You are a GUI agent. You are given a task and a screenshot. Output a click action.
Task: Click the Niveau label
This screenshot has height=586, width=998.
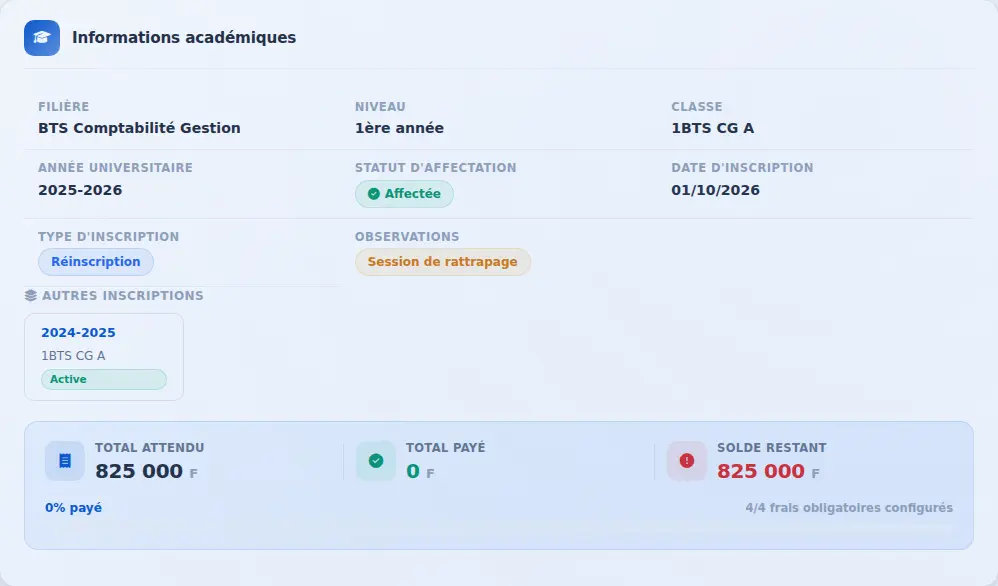(x=380, y=107)
